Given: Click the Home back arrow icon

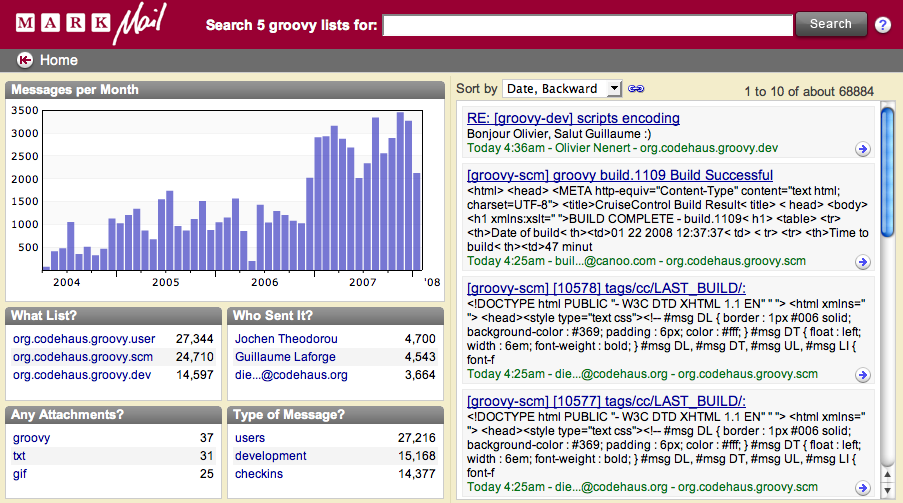Looking at the screenshot, I should click(x=25, y=60).
